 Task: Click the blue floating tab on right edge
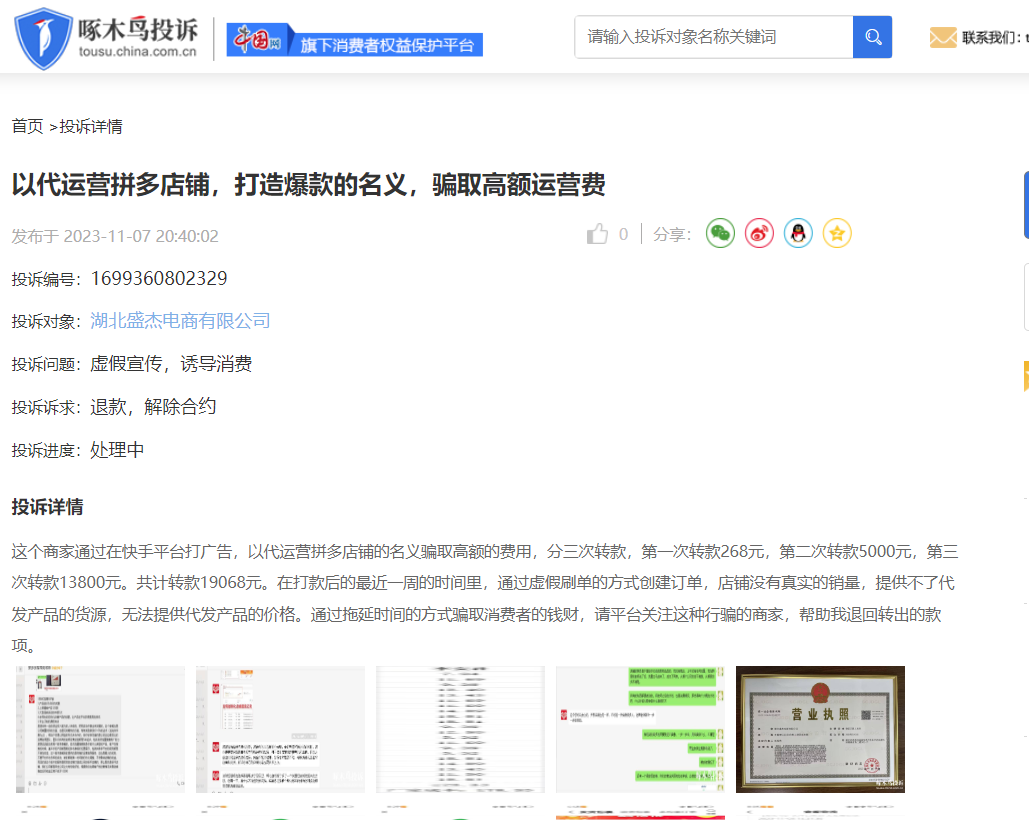point(1024,205)
